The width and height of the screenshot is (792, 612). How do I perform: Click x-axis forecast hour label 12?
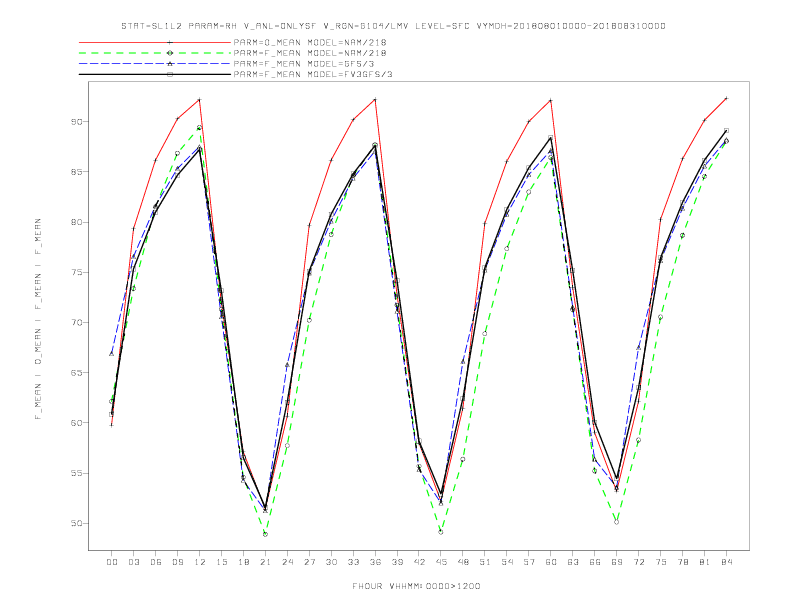click(x=200, y=562)
